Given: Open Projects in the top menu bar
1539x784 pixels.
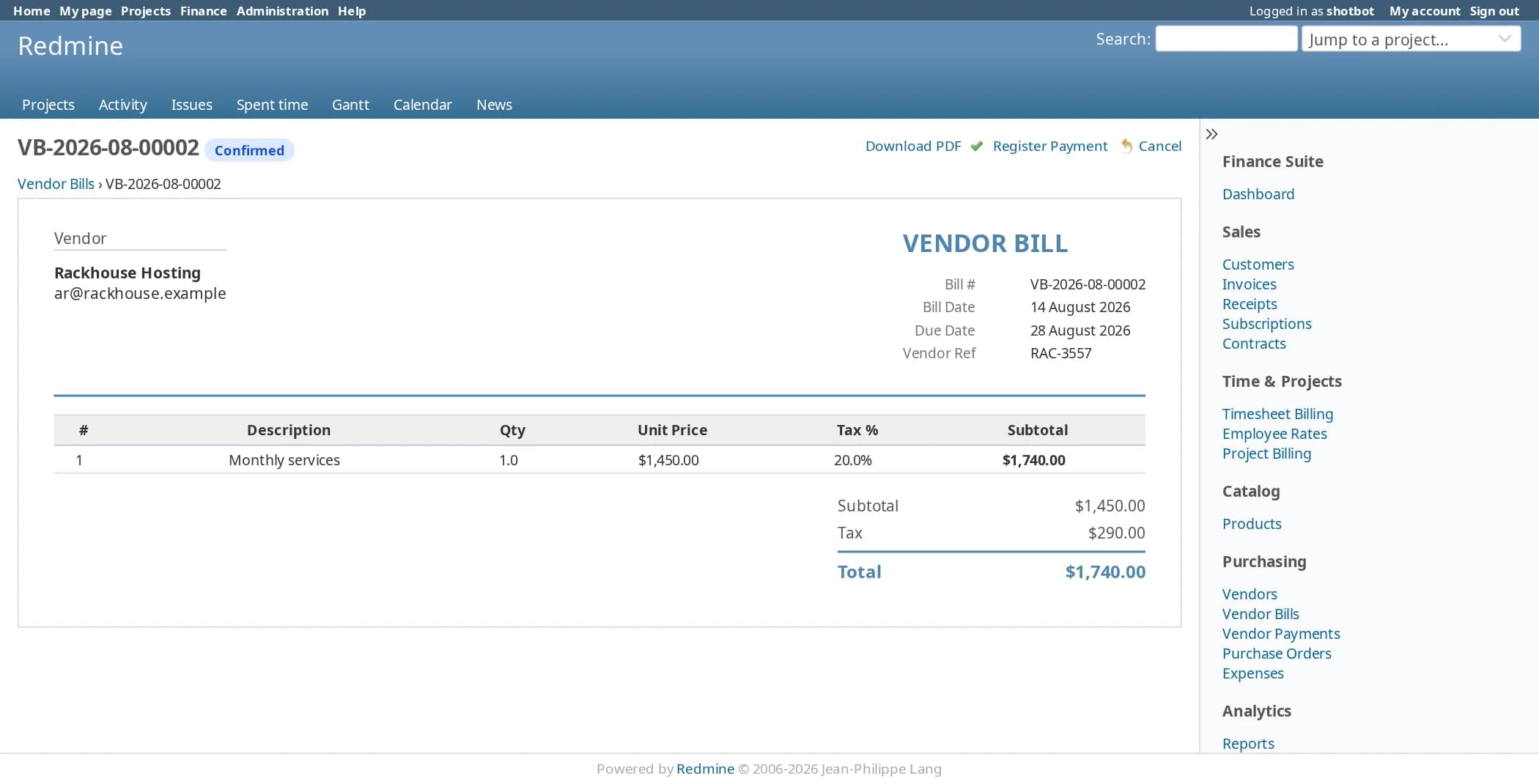Looking at the screenshot, I should pos(146,11).
